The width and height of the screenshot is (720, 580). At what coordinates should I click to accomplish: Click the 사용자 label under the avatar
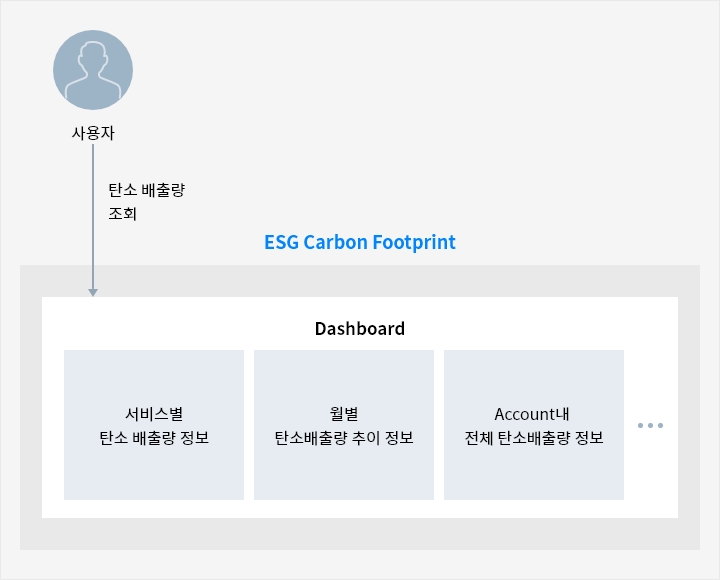click(x=93, y=132)
